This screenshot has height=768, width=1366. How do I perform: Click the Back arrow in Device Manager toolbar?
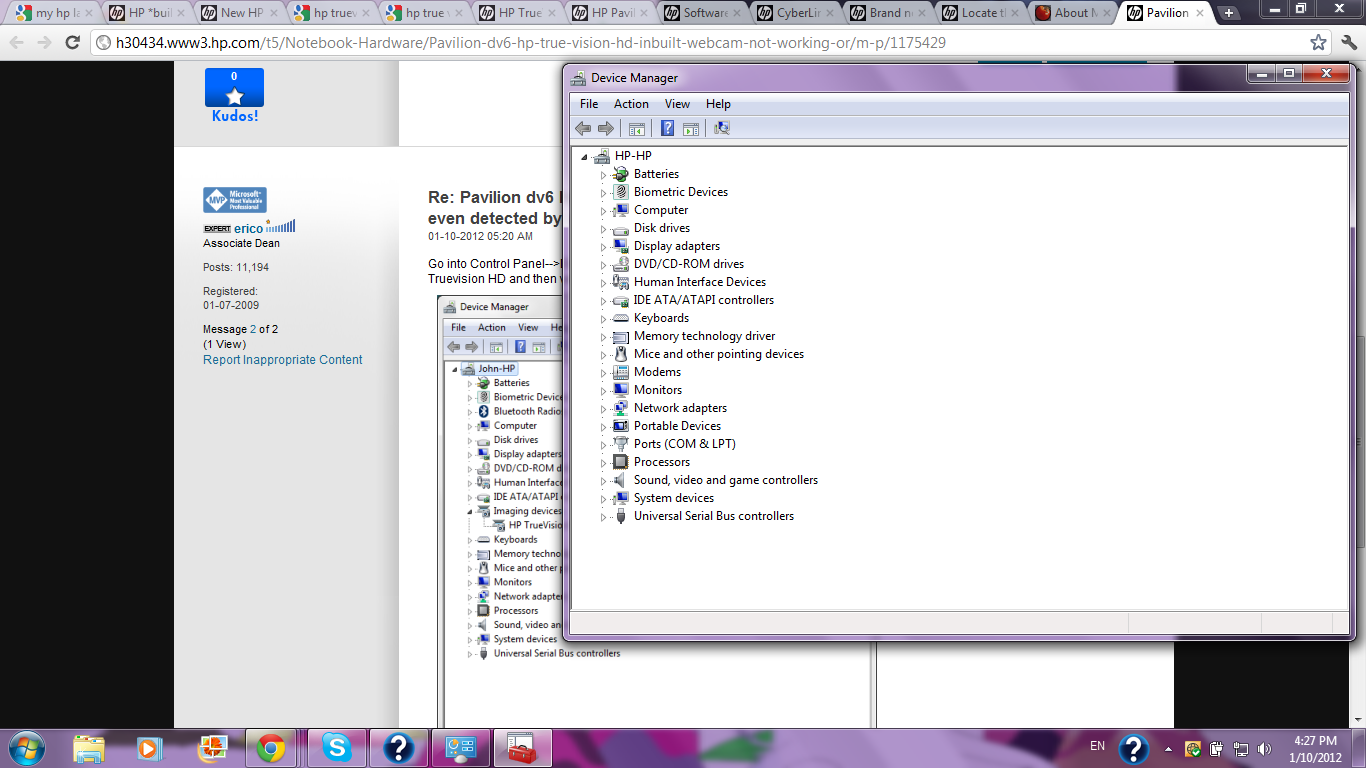pyautogui.click(x=583, y=128)
